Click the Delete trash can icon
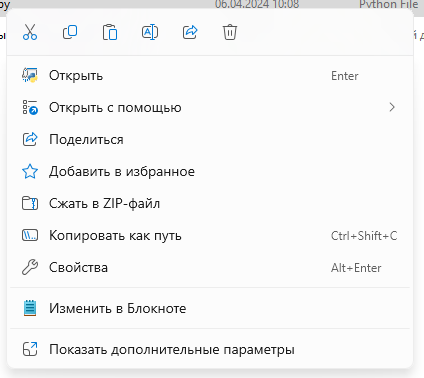The width and height of the screenshot is (424, 378). [230, 32]
